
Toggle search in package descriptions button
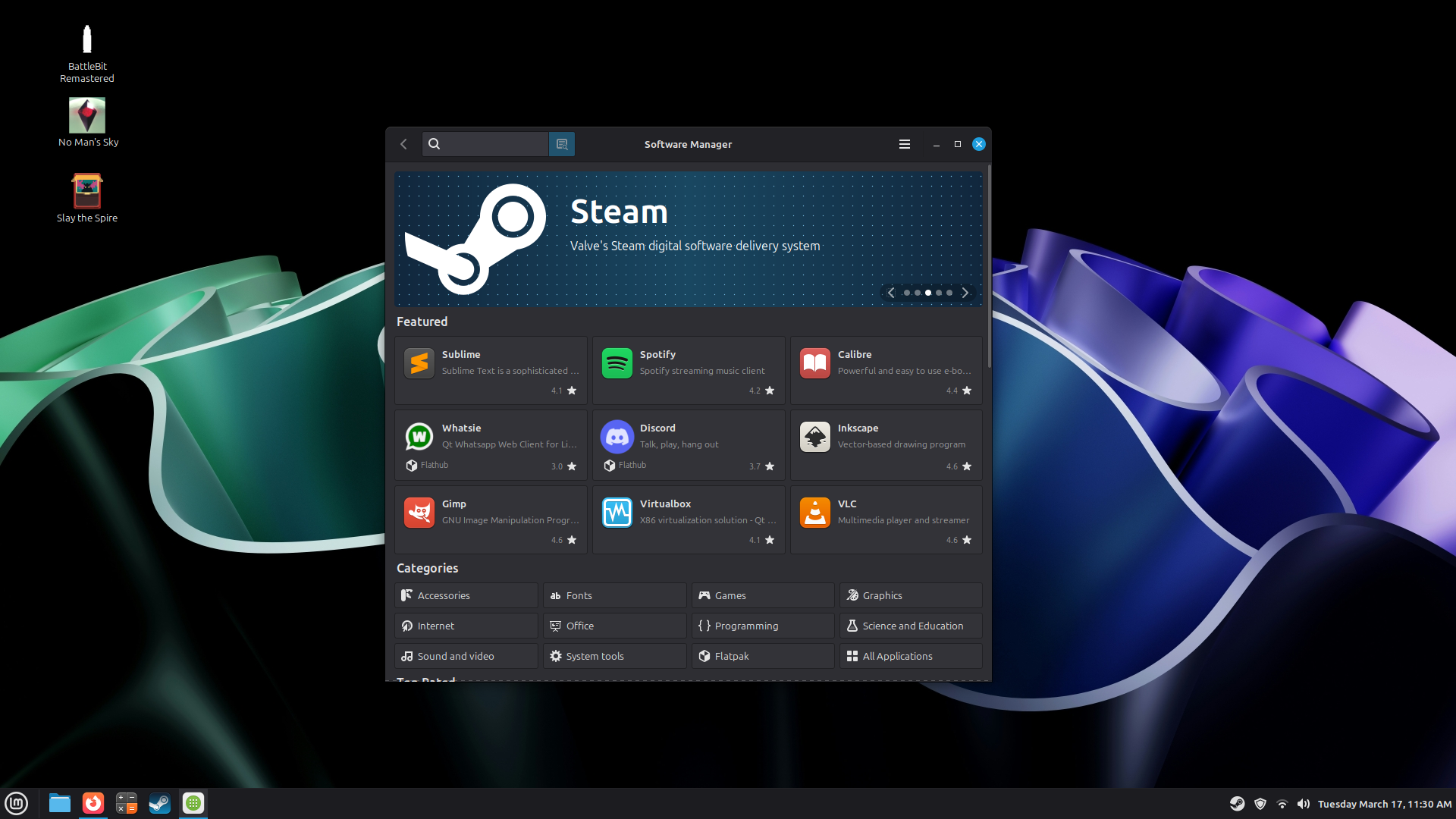pyautogui.click(x=562, y=144)
